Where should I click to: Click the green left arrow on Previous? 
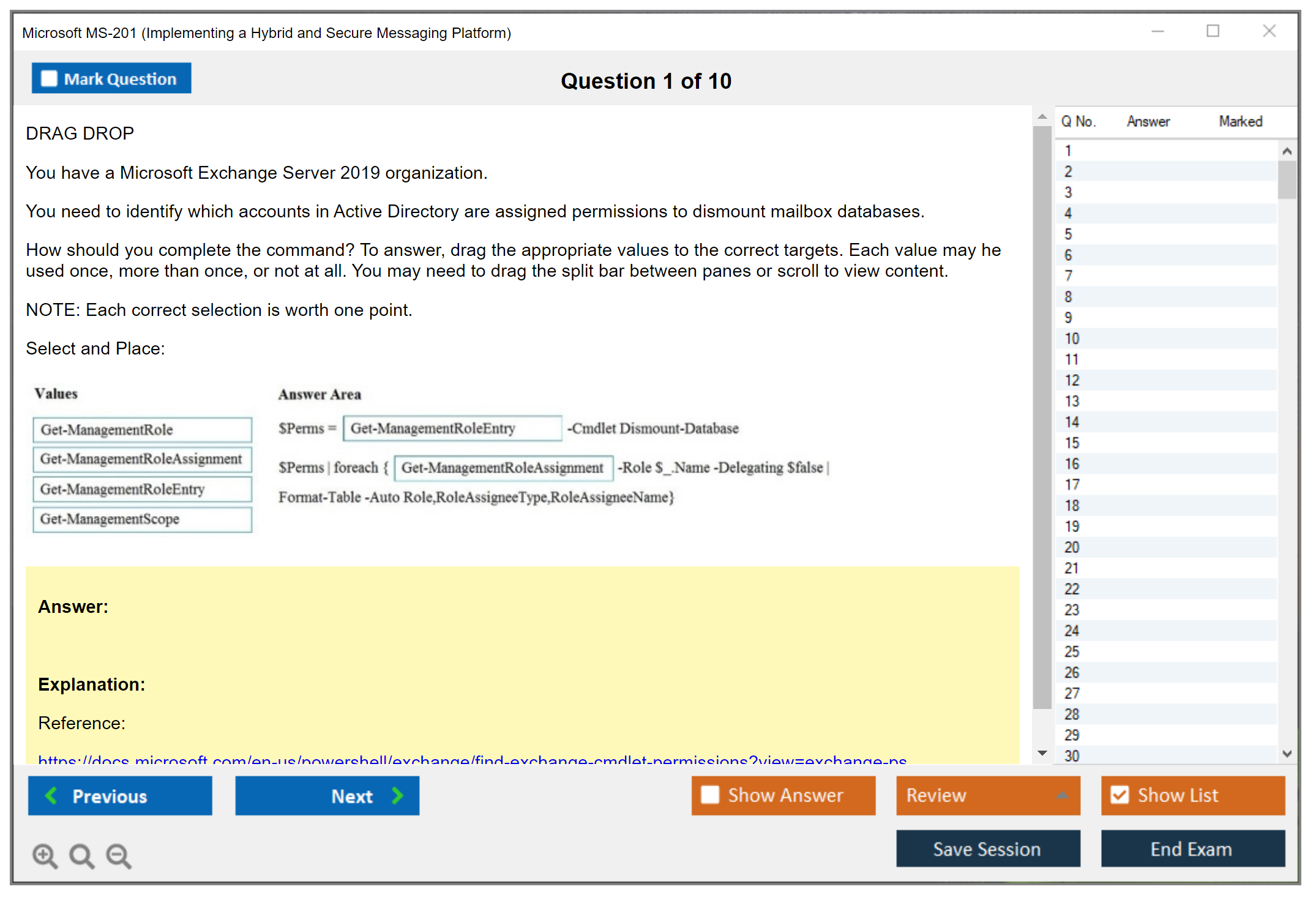pyautogui.click(x=51, y=795)
